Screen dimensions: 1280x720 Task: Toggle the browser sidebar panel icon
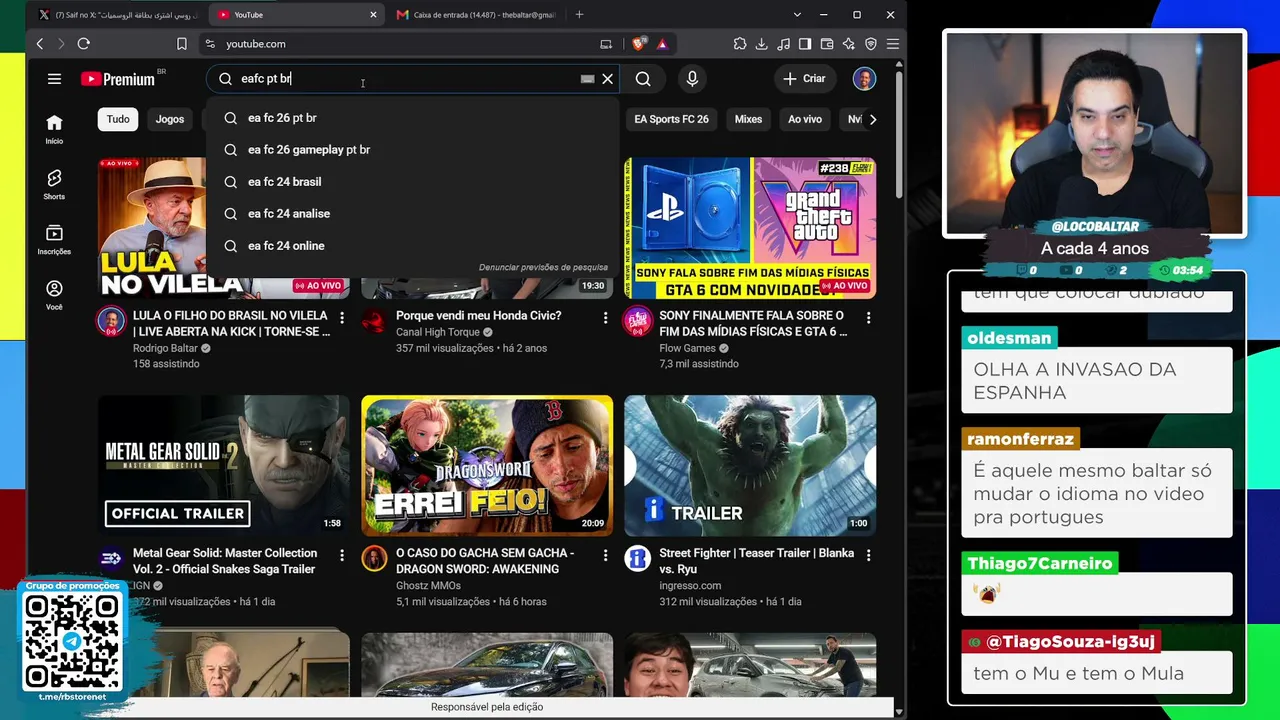(805, 44)
